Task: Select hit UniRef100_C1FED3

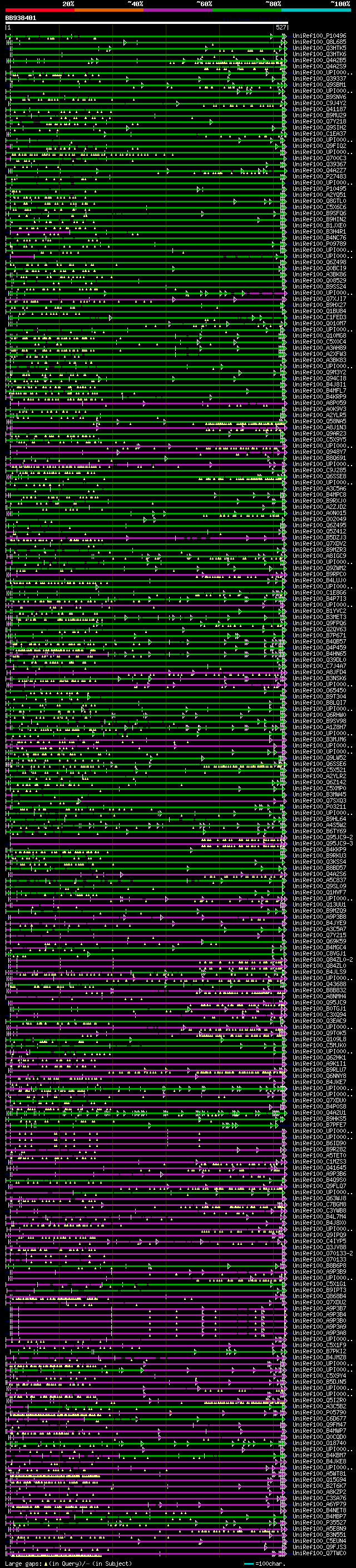Action: point(319,317)
